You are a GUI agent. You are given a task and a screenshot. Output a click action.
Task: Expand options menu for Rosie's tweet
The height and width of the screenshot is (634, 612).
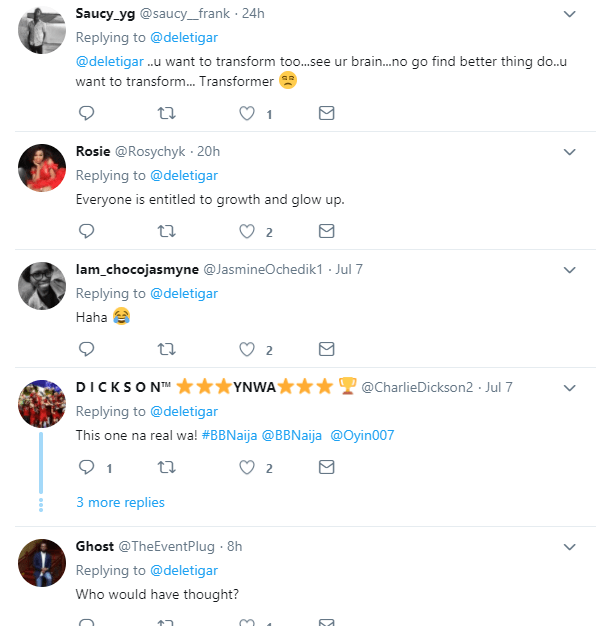point(570,152)
